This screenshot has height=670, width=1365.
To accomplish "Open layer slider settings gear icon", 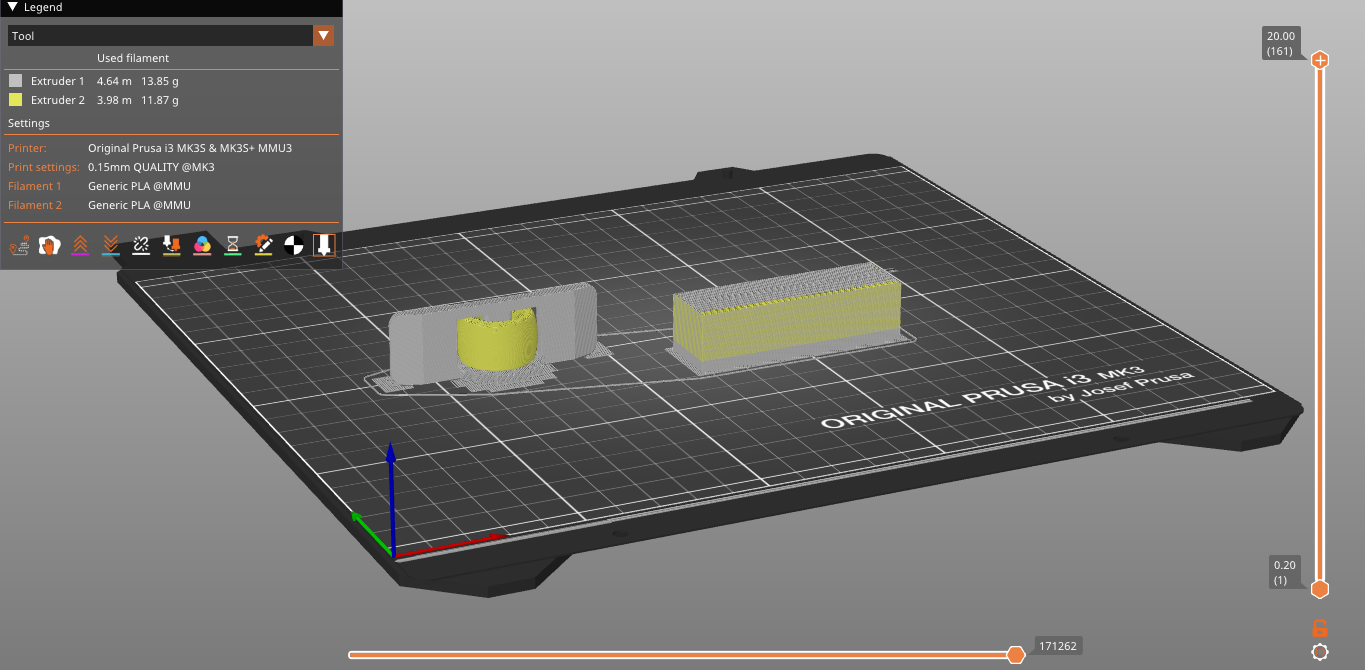I will click(1320, 652).
